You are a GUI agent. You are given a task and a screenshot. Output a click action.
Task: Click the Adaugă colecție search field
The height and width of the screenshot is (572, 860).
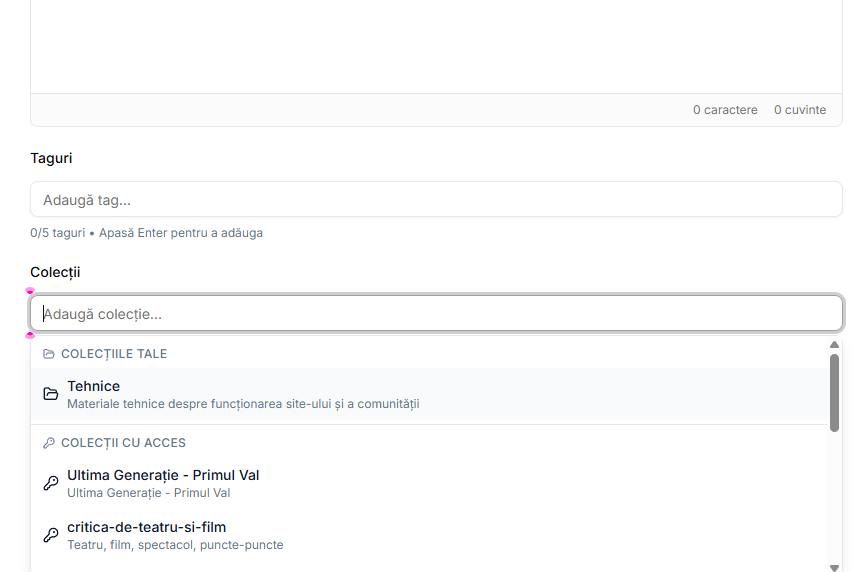coord(436,314)
